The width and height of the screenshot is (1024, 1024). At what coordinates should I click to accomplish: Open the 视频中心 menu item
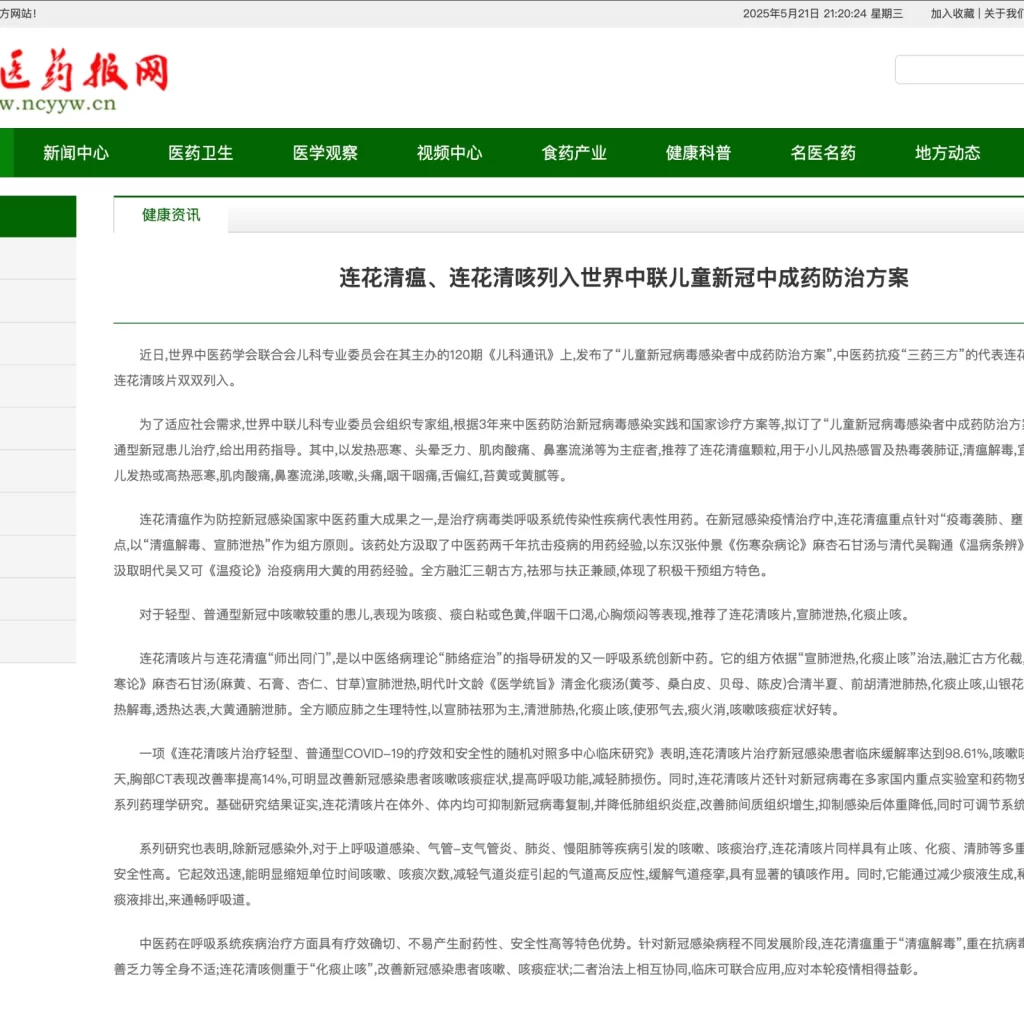449,153
